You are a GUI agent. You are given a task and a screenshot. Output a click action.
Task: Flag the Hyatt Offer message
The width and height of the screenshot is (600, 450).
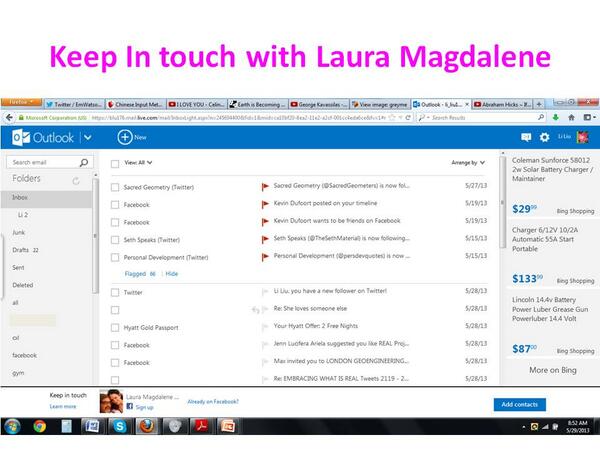coord(265,327)
